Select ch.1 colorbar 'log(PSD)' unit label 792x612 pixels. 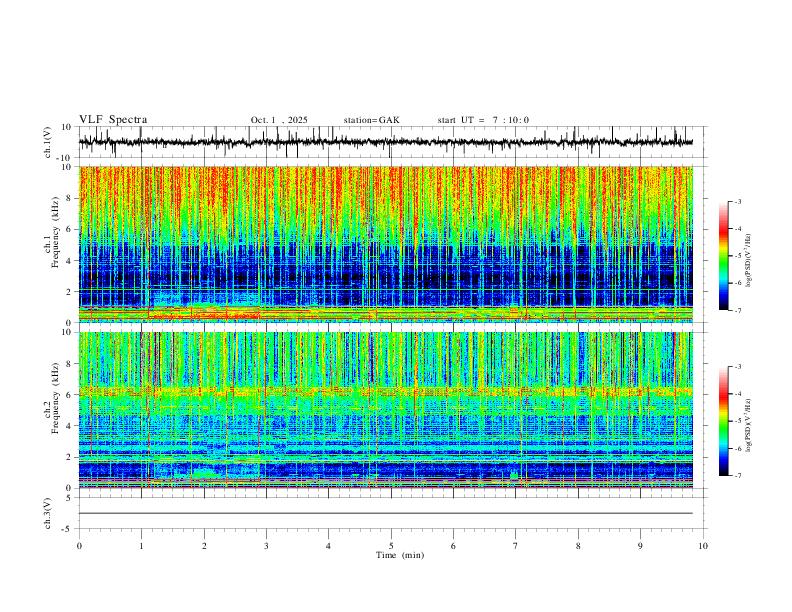click(x=749, y=261)
